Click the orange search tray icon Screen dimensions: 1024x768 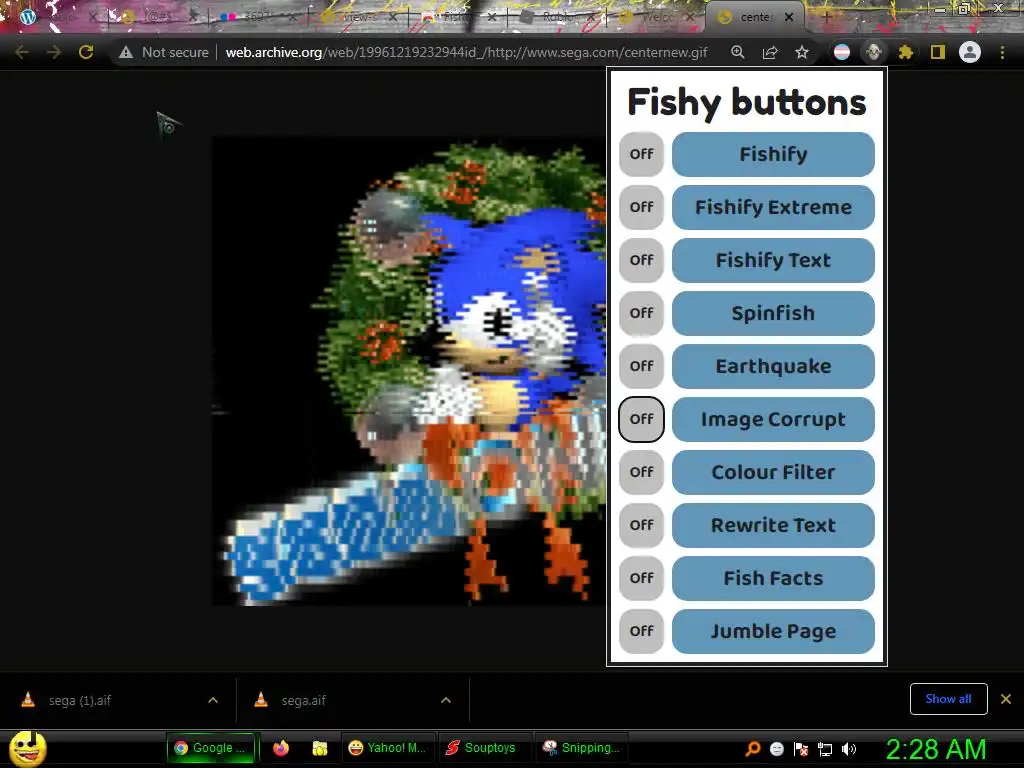[752, 749]
